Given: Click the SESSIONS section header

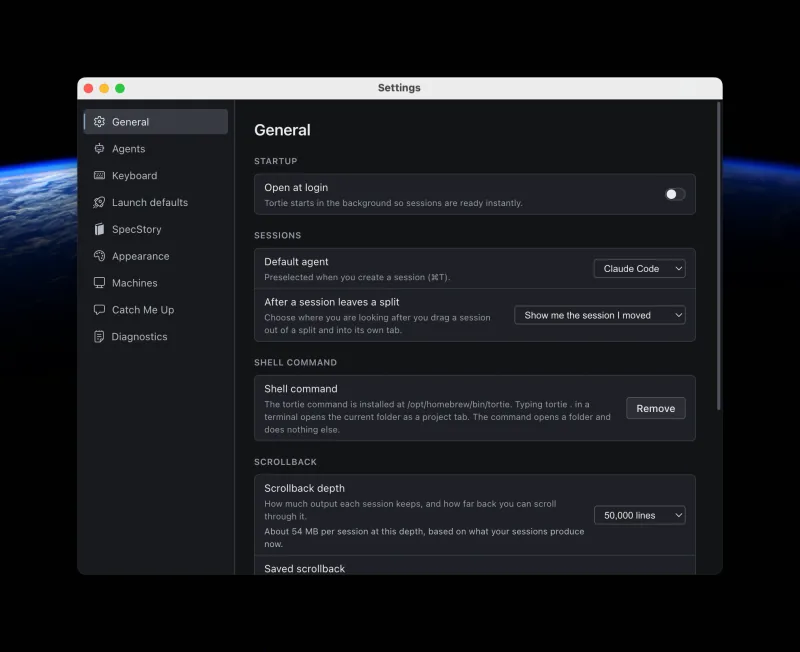Looking at the screenshot, I should [278, 236].
